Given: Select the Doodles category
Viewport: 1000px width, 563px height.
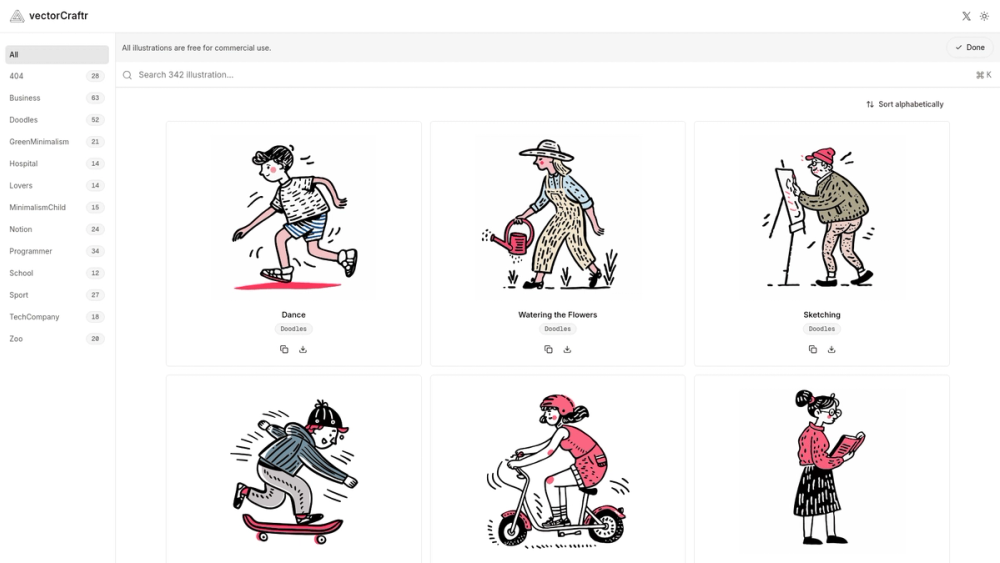Looking at the screenshot, I should tap(56, 120).
